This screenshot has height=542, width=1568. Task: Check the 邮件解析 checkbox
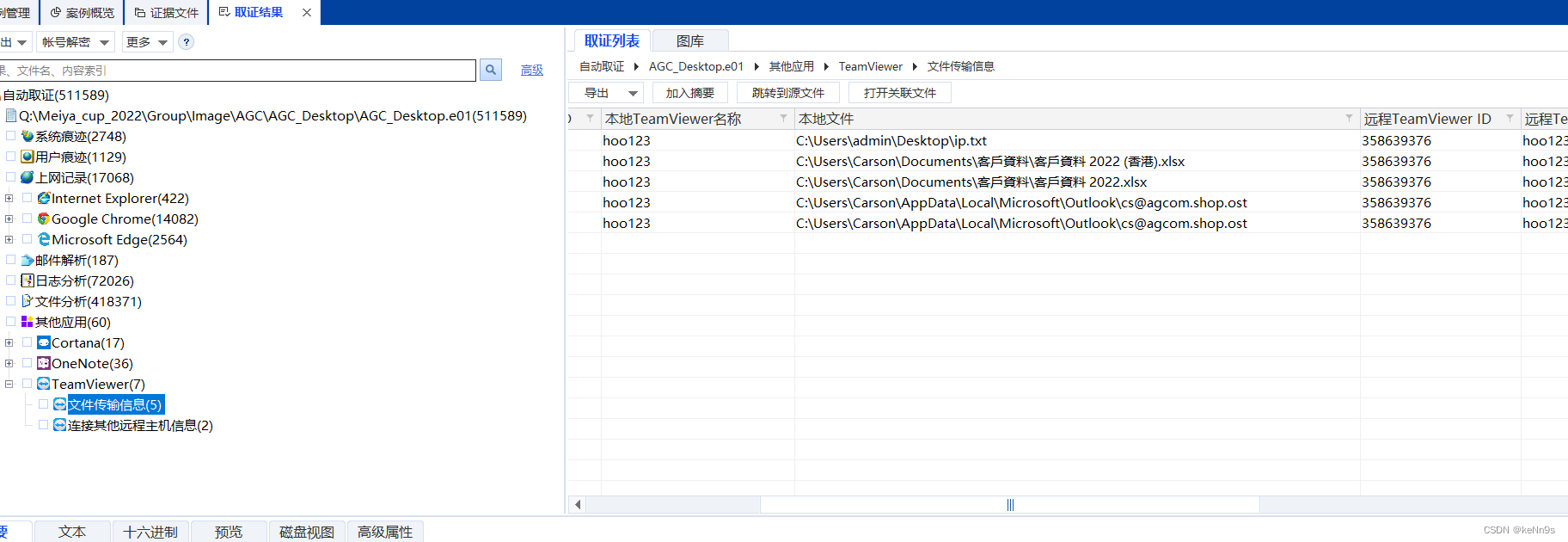(10, 260)
